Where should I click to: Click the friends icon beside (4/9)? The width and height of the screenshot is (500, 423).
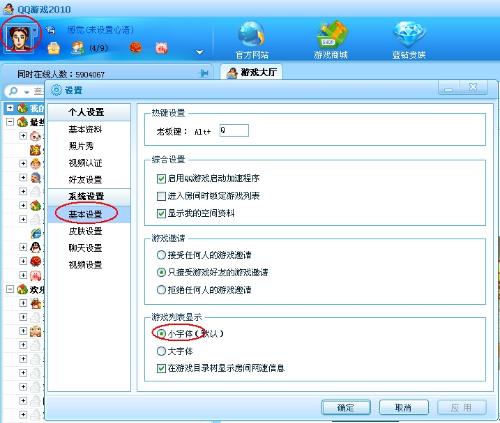[x=78, y=48]
